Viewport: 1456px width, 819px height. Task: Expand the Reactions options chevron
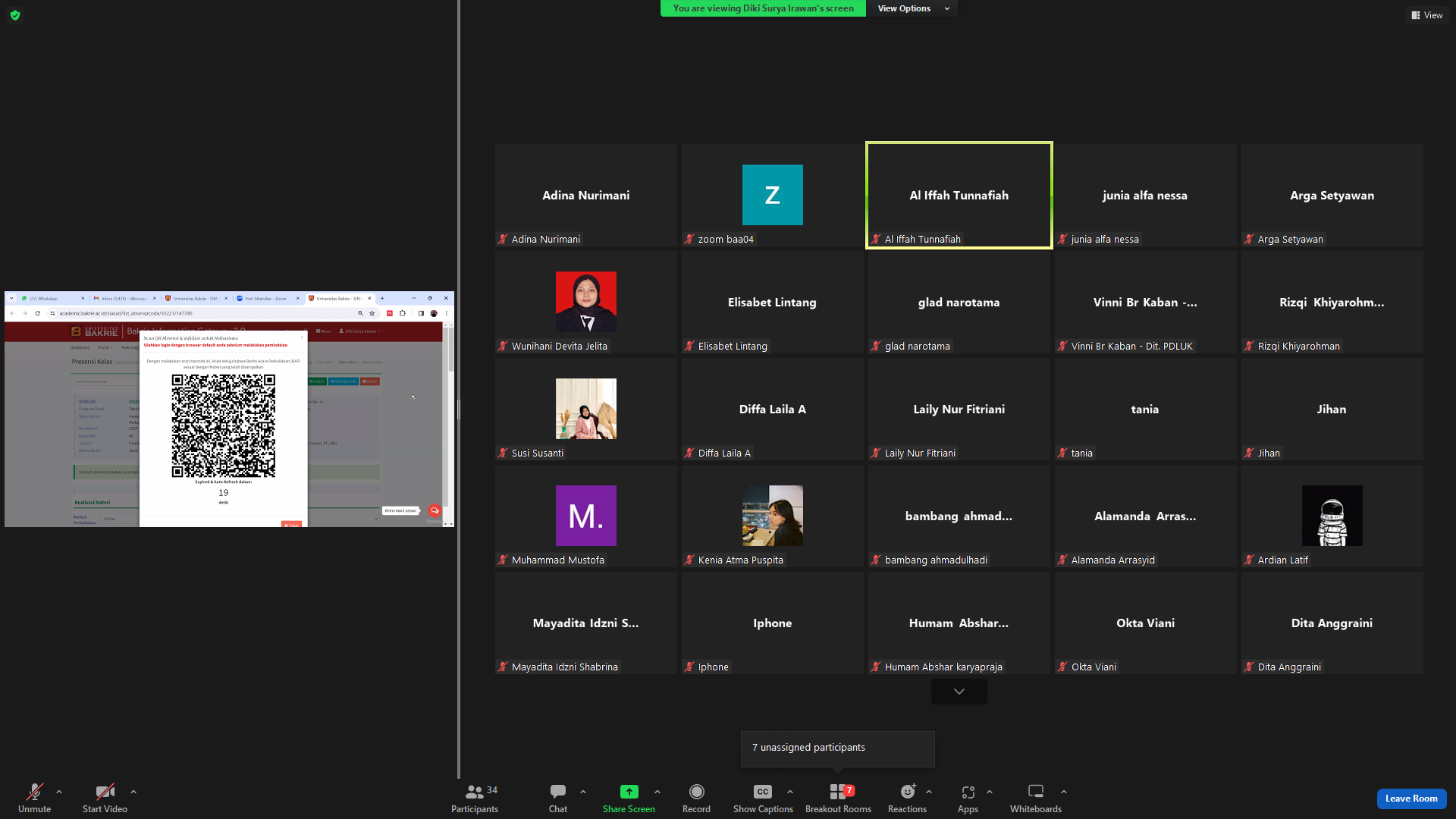929,792
